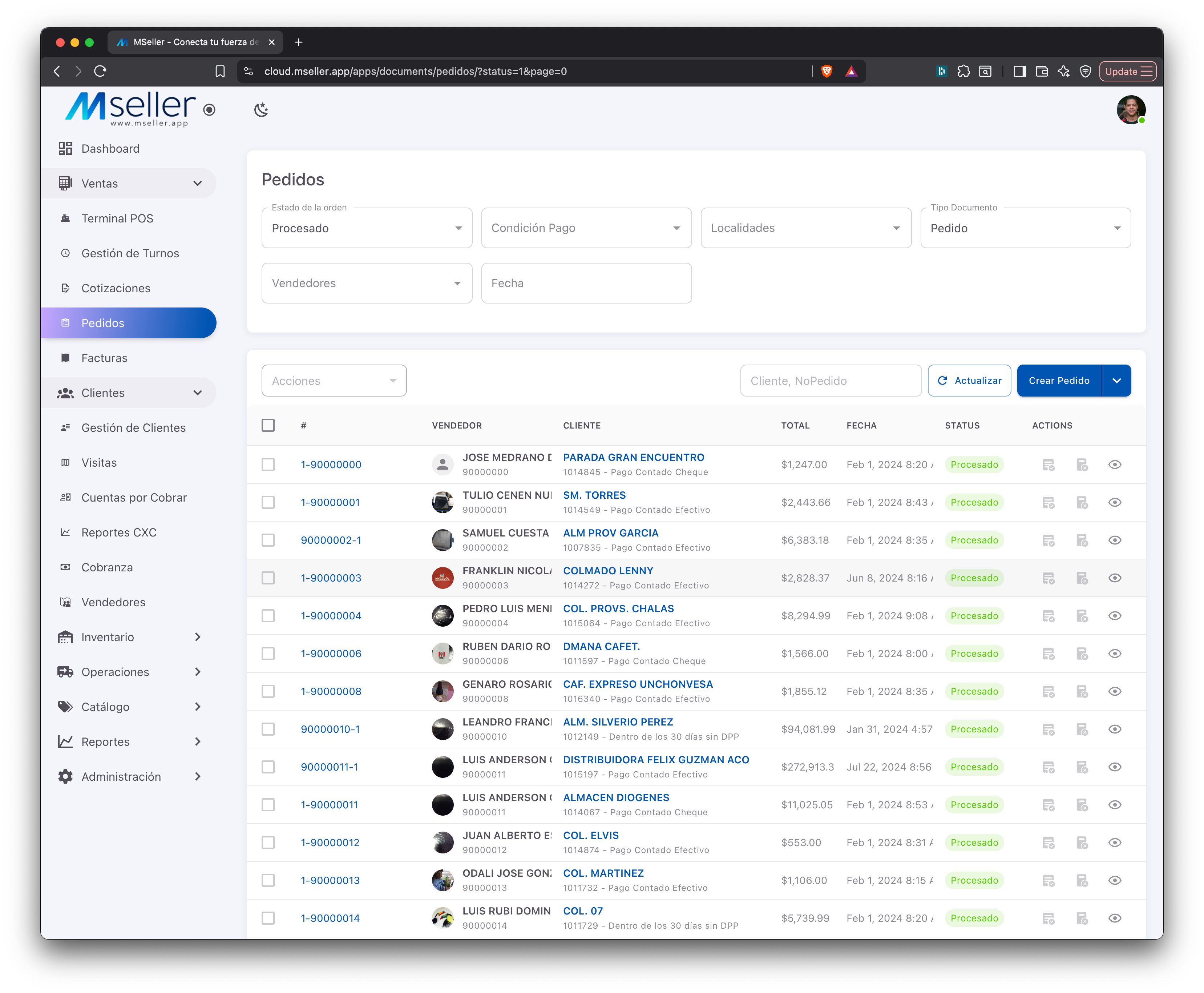Click the Crear Pedido button
The width and height of the screenshot is (1204, 993).
[1059, 381]
